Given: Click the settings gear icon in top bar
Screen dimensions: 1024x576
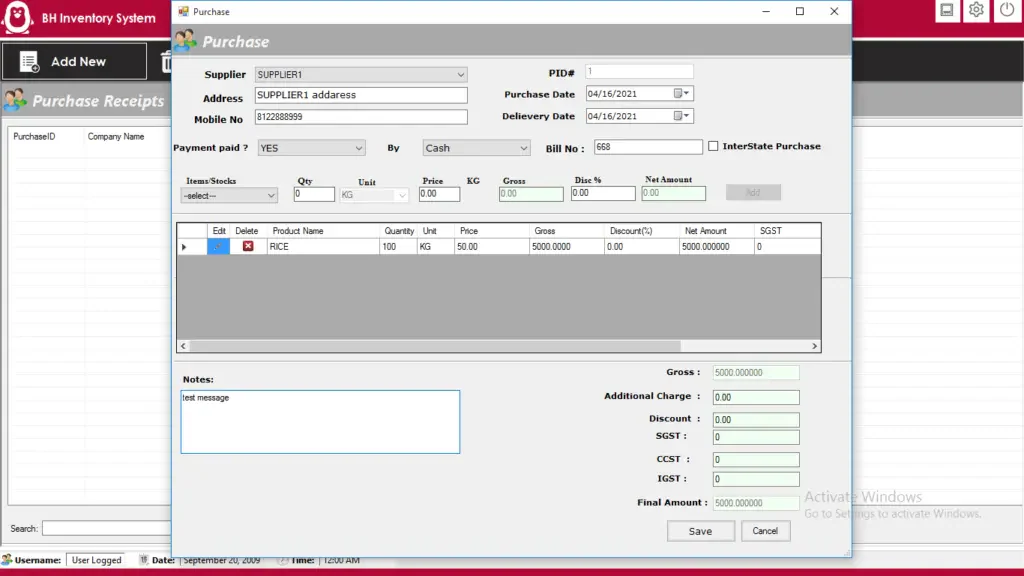Looking at the screenshot, I should click(x=976, y=10).
